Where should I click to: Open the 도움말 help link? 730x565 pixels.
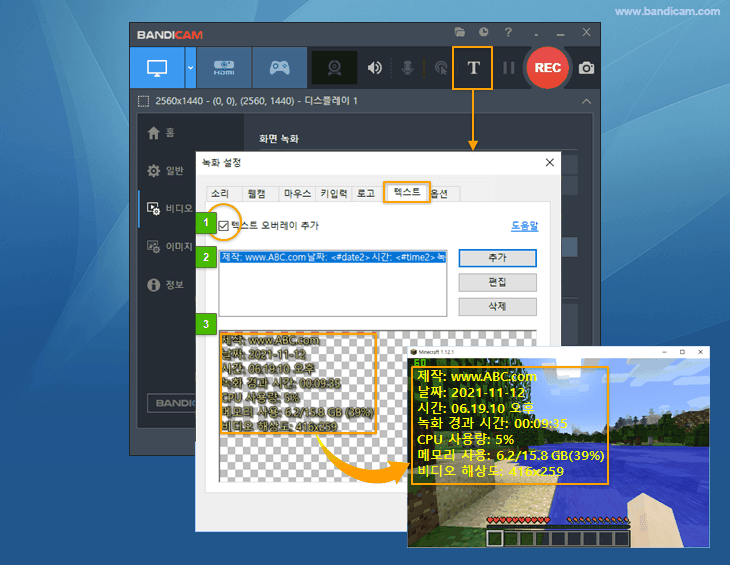point(525,226)
